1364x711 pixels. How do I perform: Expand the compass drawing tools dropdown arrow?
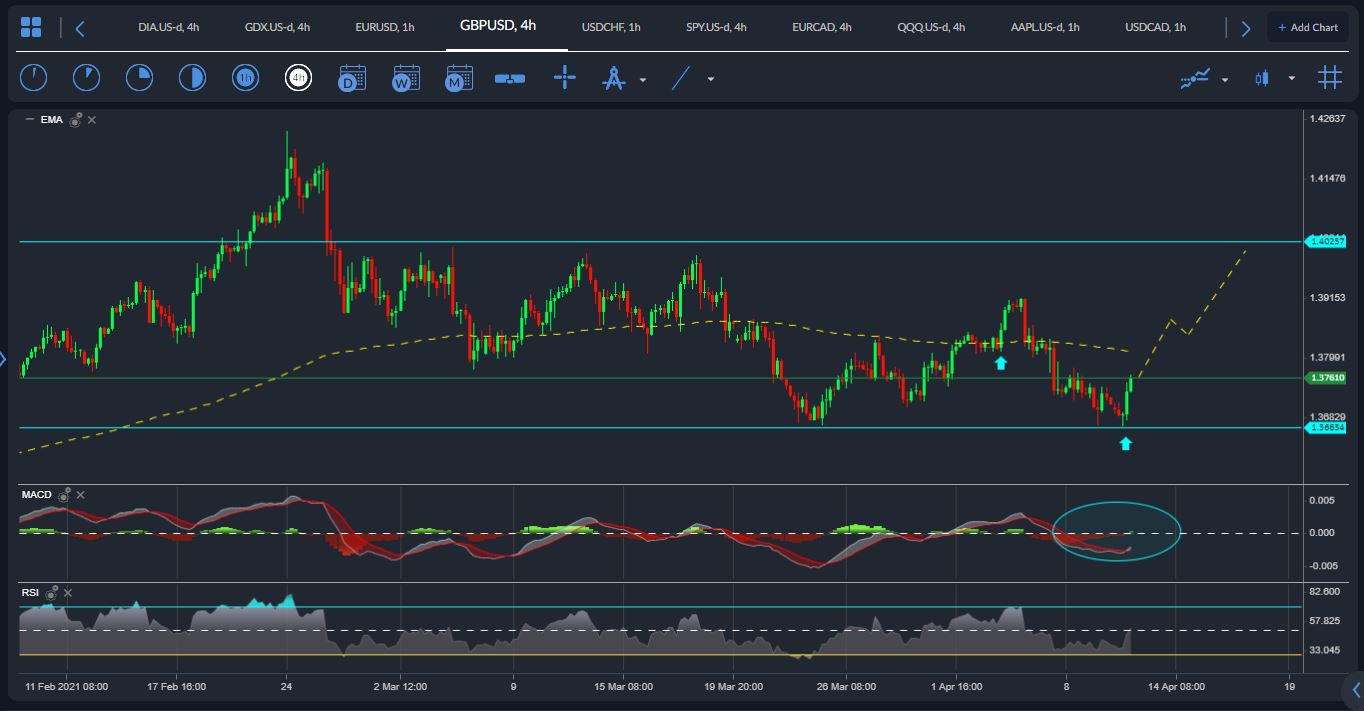pyautogui.click(x=643, y=79)
